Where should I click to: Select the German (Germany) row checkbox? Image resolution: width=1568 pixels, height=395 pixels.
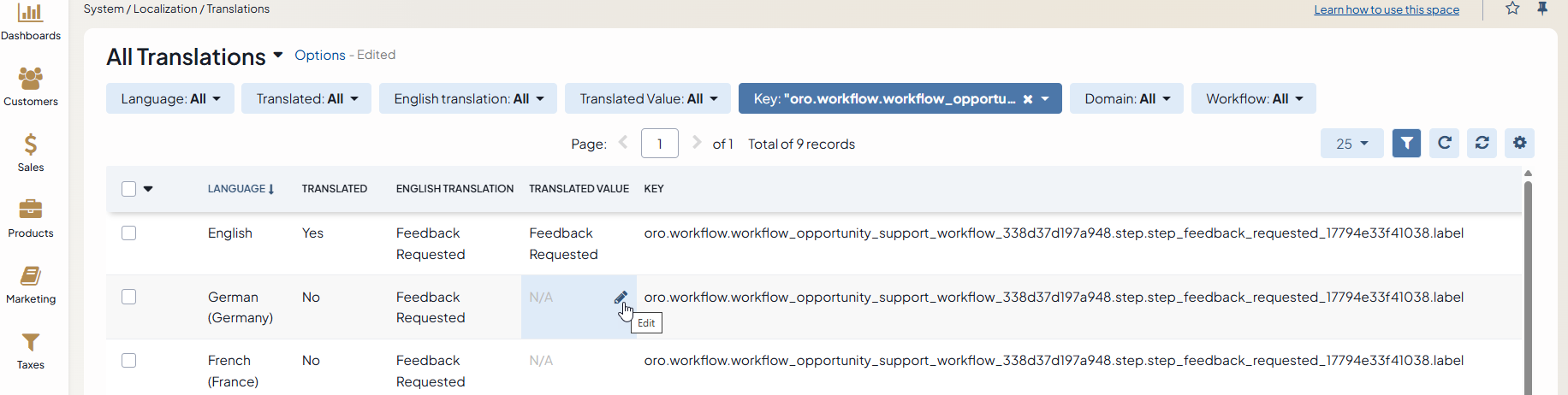[x=129, y=297]
